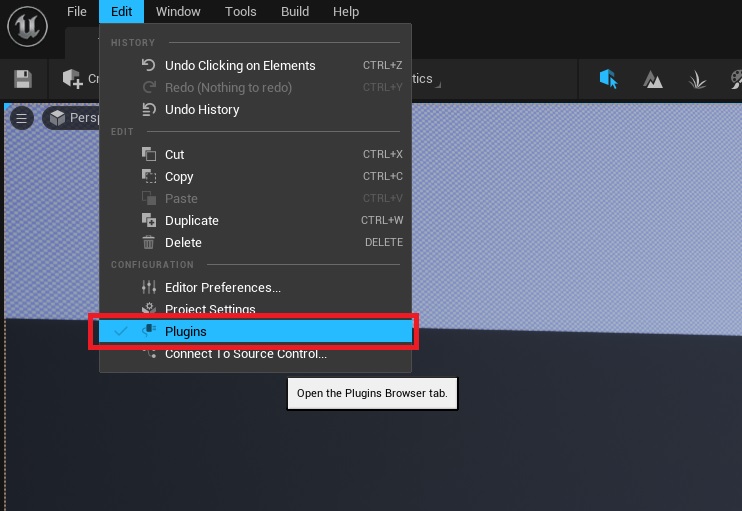Screen dimensions: 742x511
Task: Open the Perspective view mode dropdown
Action: coord(72,118)
